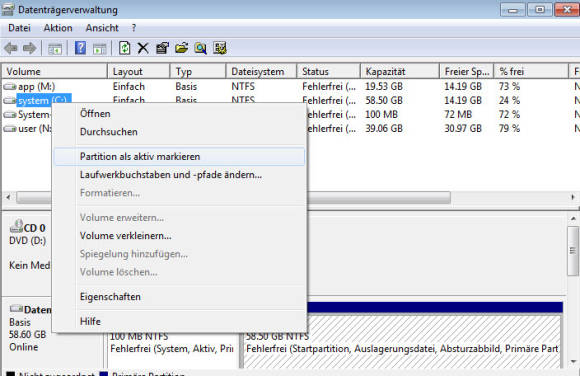
Task: Click the black X delete toolbar icon
Action: [143, 48]
